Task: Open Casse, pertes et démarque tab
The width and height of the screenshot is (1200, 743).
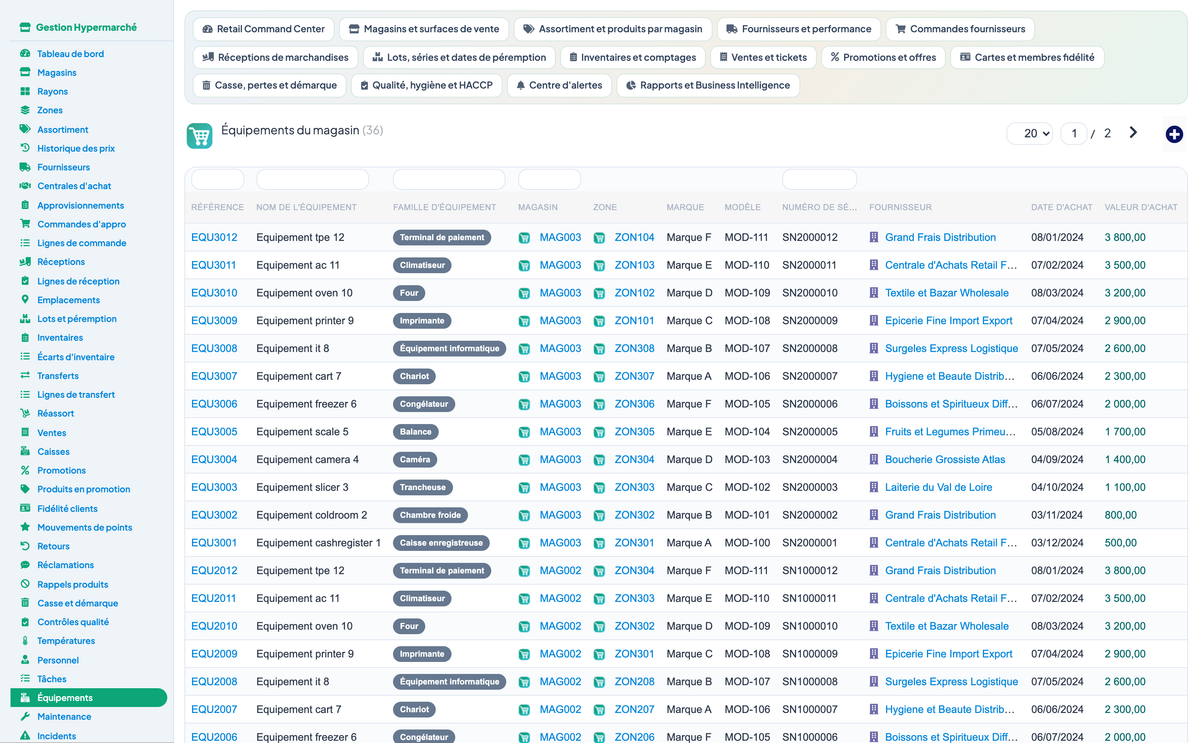Action: tap(270, 85)
